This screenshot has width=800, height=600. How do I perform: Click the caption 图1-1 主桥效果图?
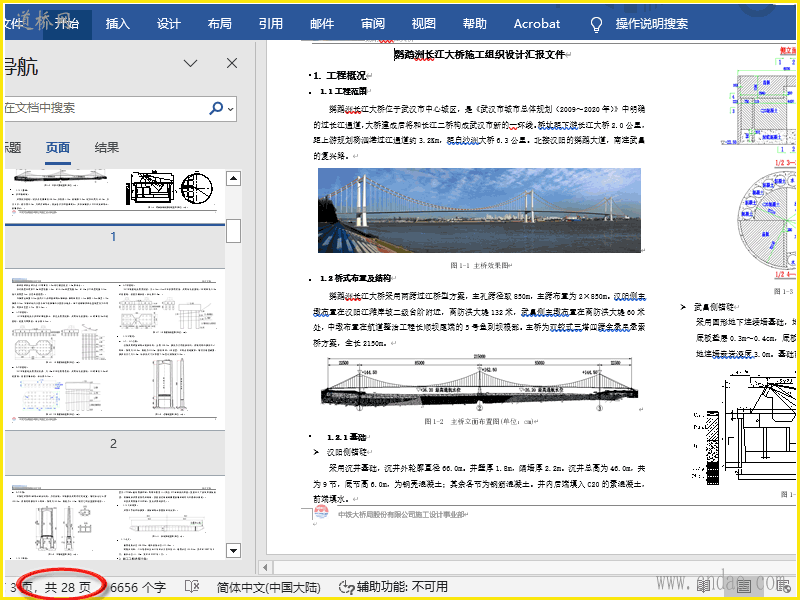click(x=480, y=265)
